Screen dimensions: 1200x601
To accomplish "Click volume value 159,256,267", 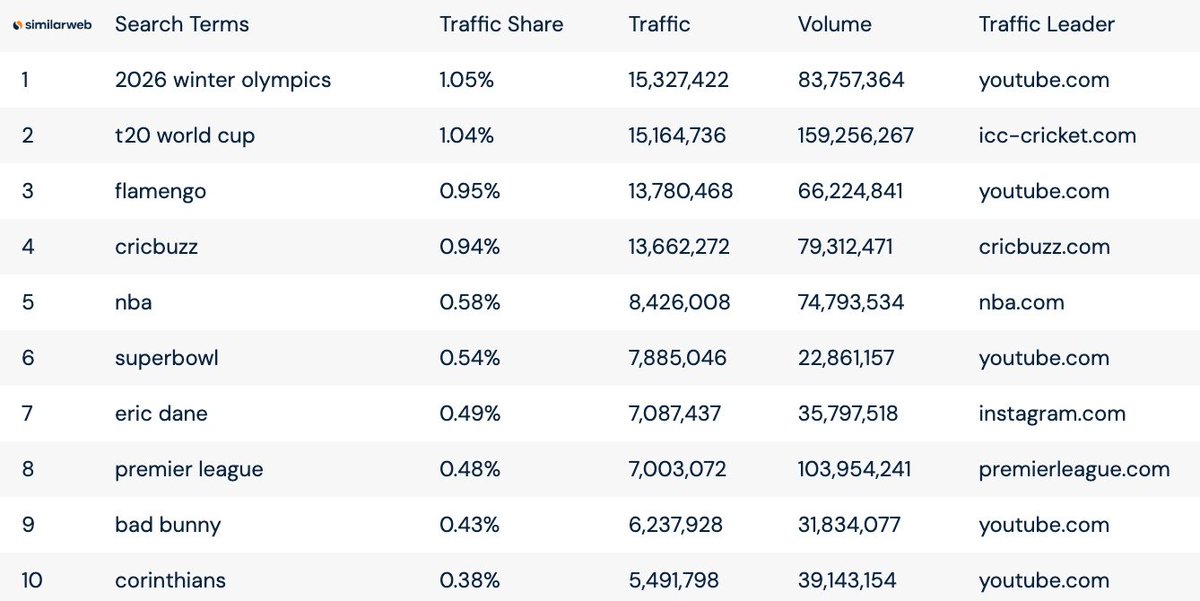I will coord(856,136).
